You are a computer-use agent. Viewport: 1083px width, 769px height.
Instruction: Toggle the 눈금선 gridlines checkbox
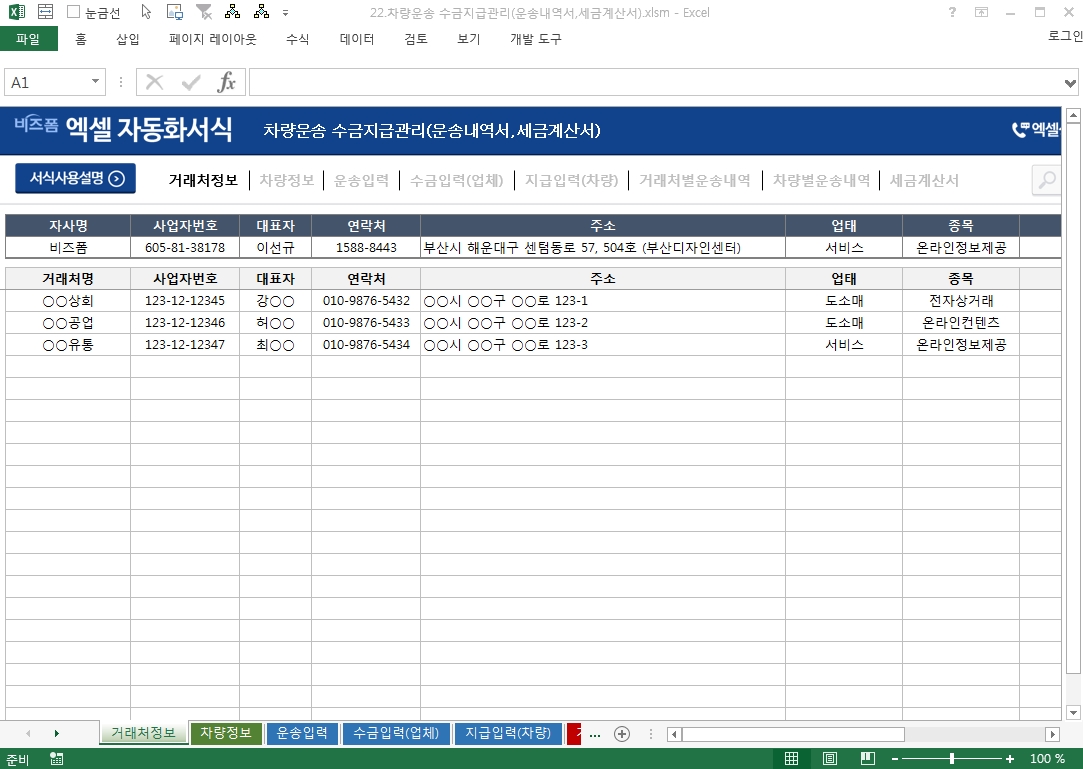coord(74,12)
